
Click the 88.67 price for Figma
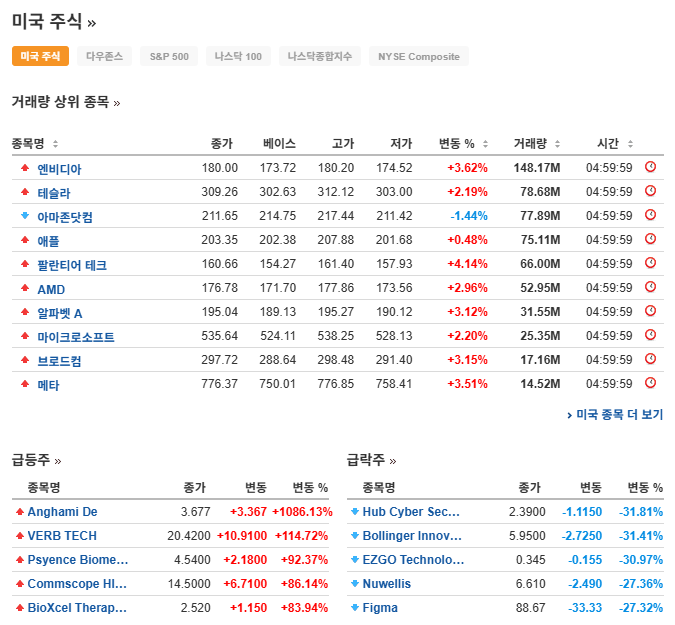click(530, 608)
